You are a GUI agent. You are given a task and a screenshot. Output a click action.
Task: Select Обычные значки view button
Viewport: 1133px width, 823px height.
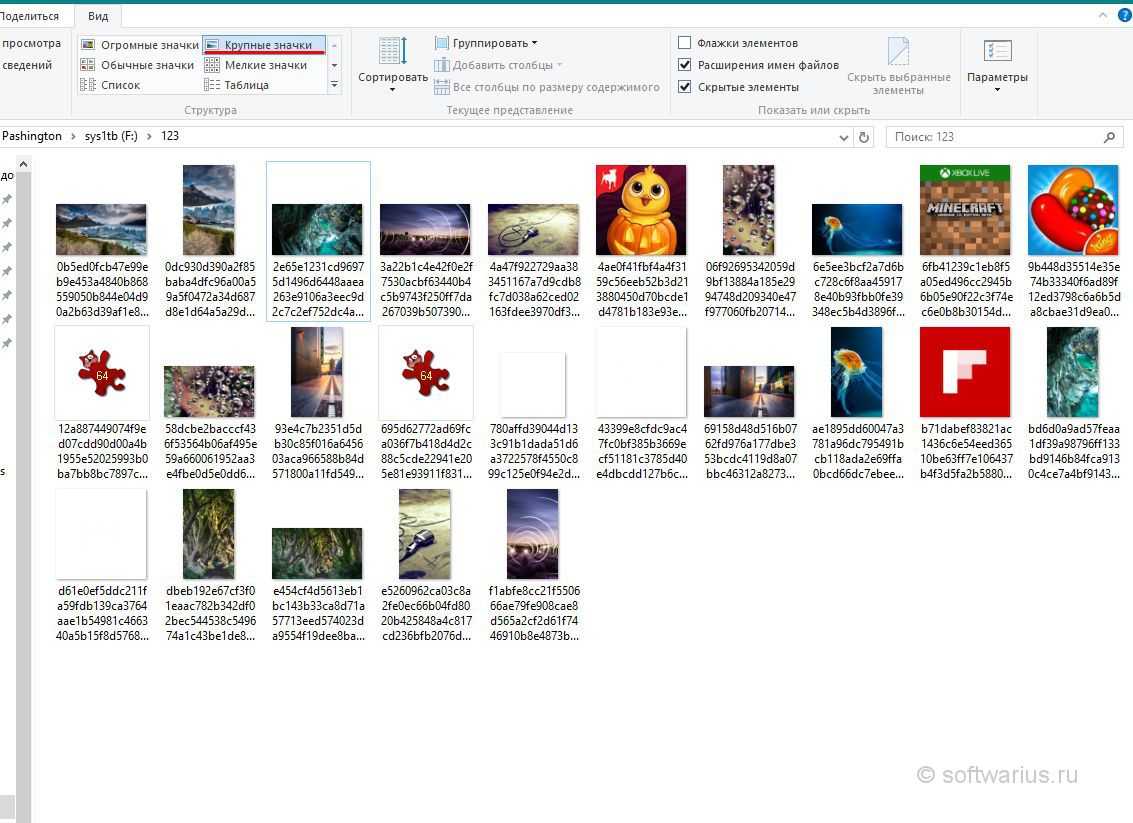pos(138,65)
